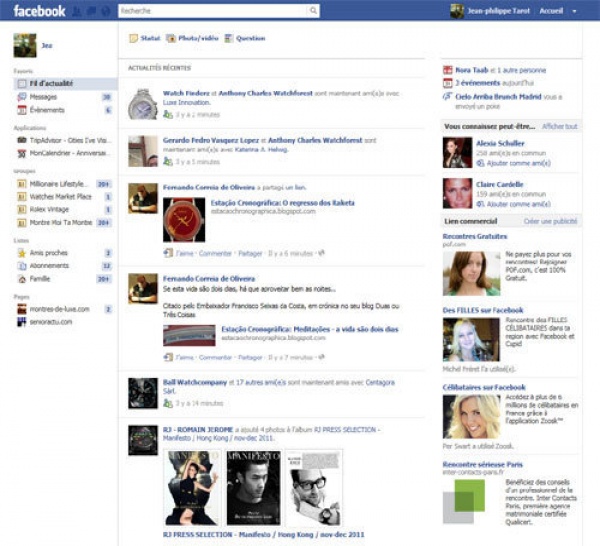Add Claire Cardelle as friend

pyautogui.click(x=518, y=204)
